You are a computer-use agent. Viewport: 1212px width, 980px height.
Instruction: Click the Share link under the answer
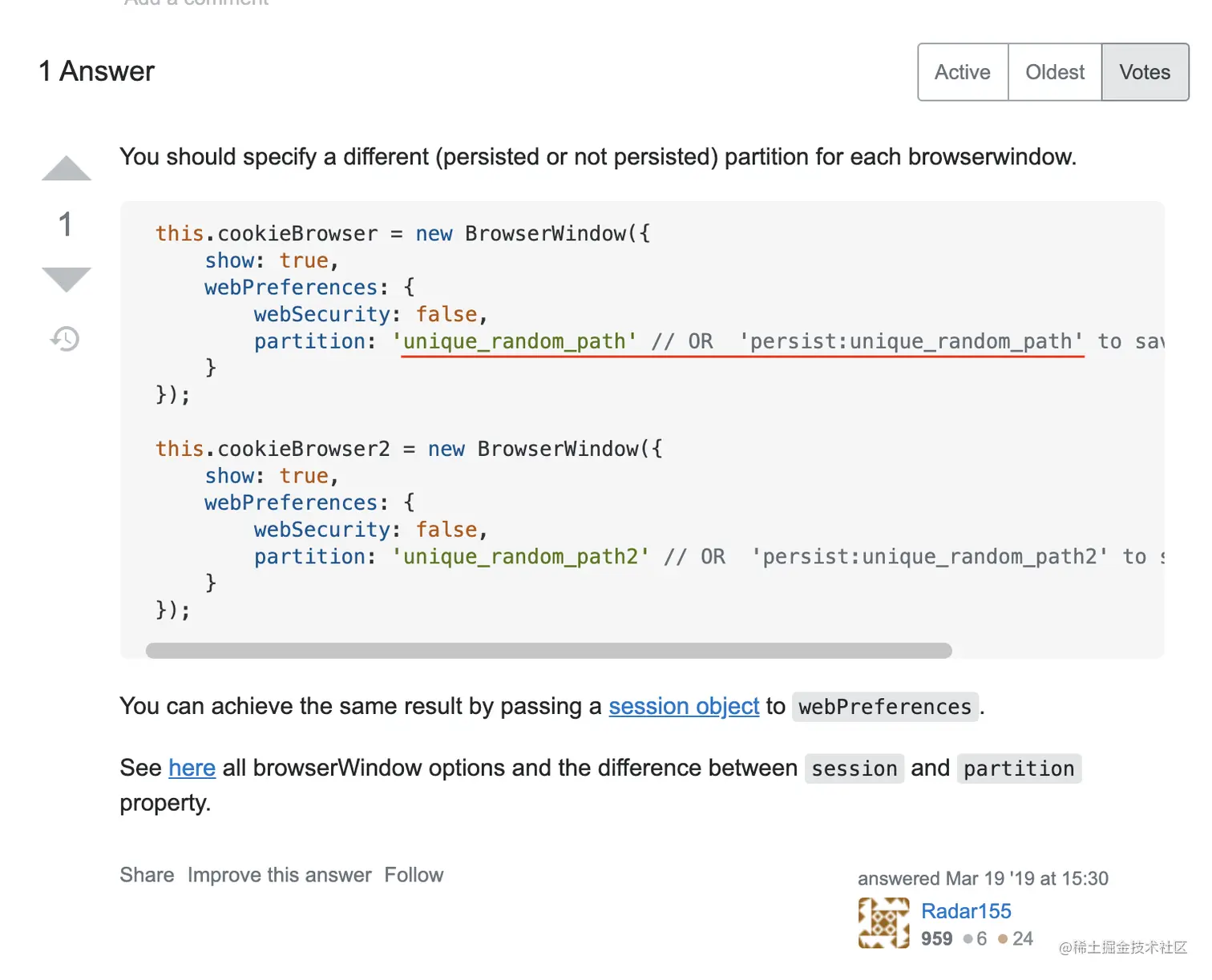[147, 875]
